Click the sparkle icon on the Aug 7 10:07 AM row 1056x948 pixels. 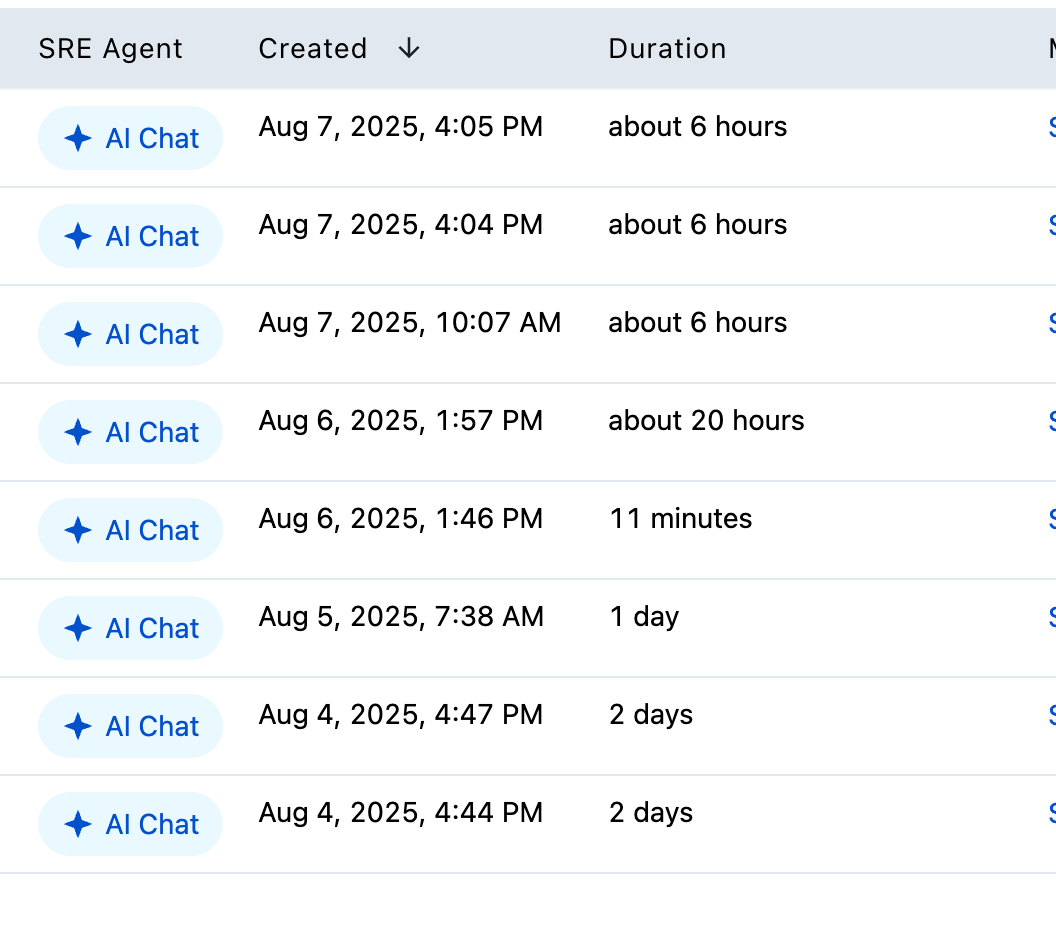click(x=78, y=334)
